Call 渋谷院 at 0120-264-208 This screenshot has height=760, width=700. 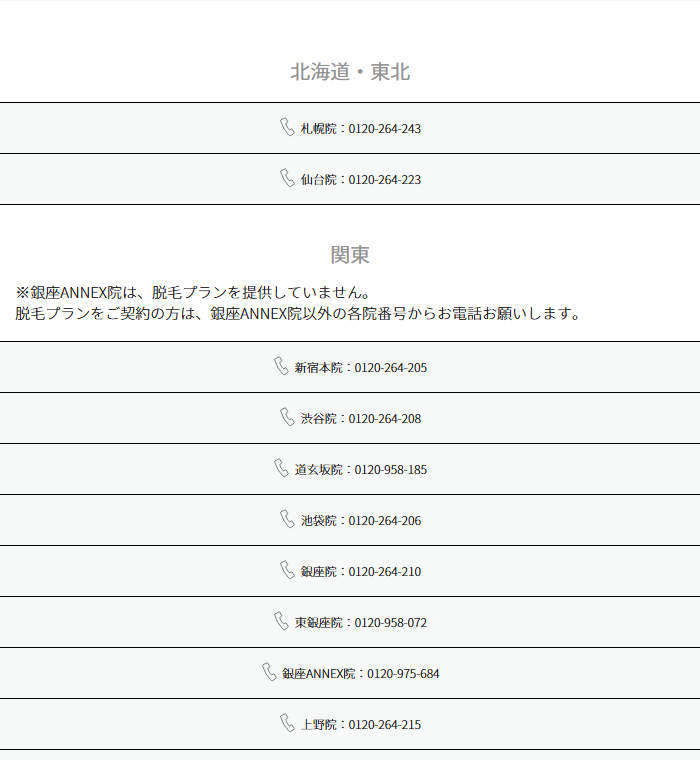click(350, 418)
